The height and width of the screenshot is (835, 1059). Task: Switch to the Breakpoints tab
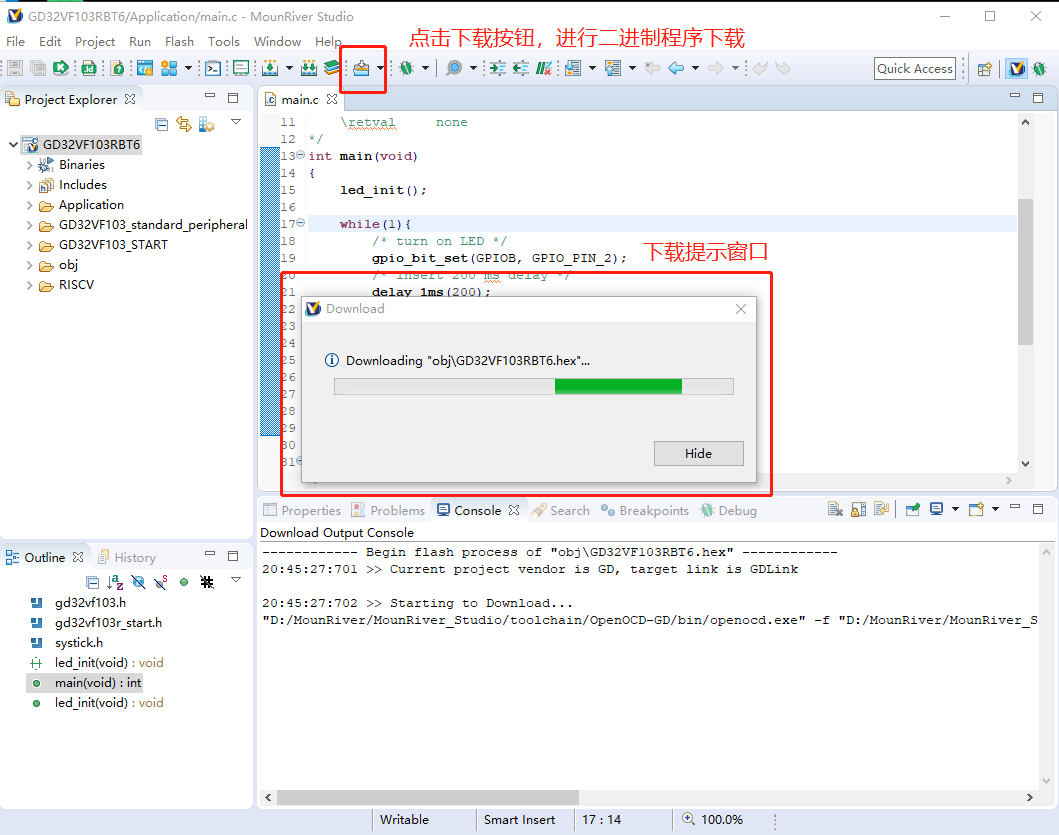pos(645,511)
